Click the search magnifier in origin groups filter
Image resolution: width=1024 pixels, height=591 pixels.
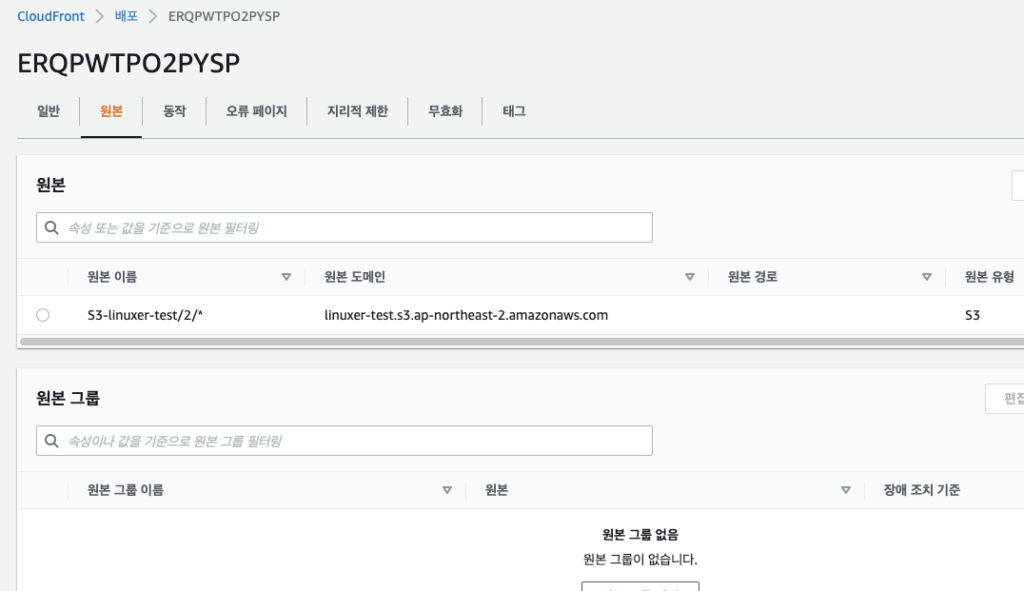(52, 440)
